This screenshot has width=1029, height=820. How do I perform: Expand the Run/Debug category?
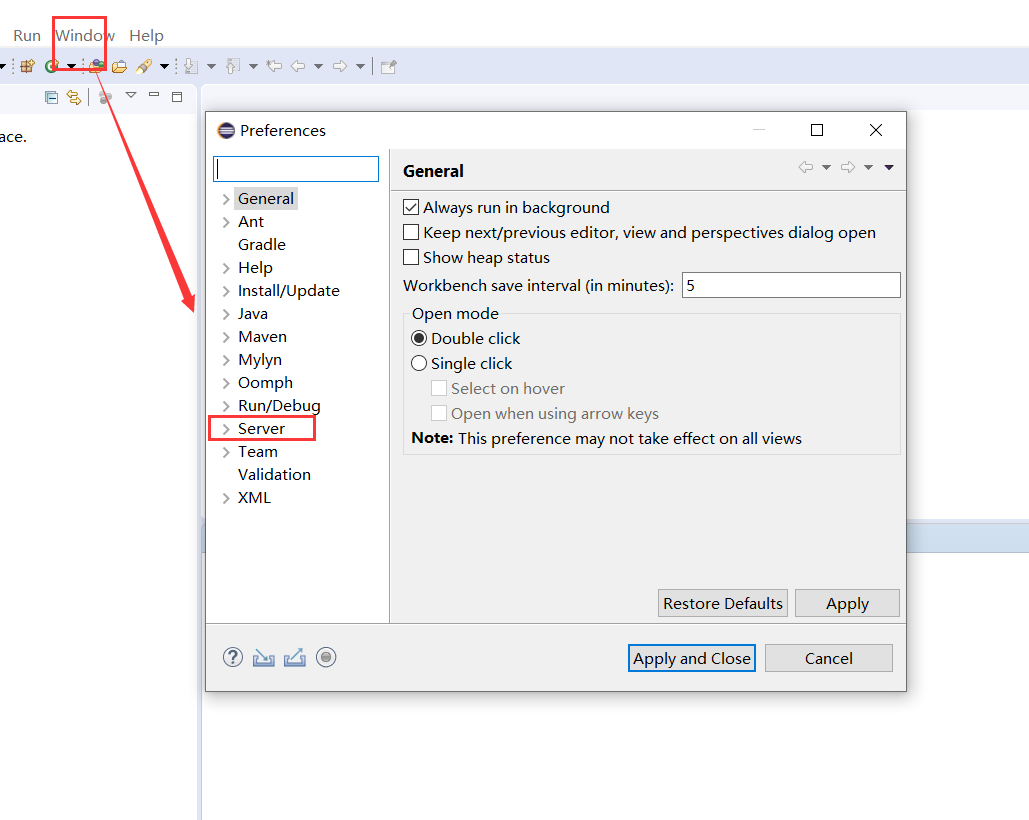pos(225,405)
